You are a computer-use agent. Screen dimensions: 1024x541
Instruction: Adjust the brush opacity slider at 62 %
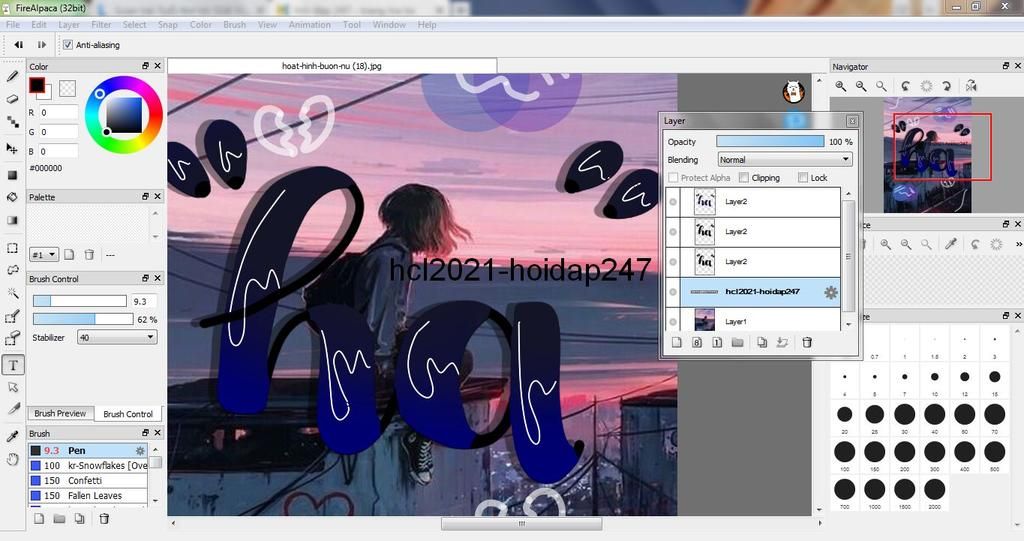coord(83,320)
